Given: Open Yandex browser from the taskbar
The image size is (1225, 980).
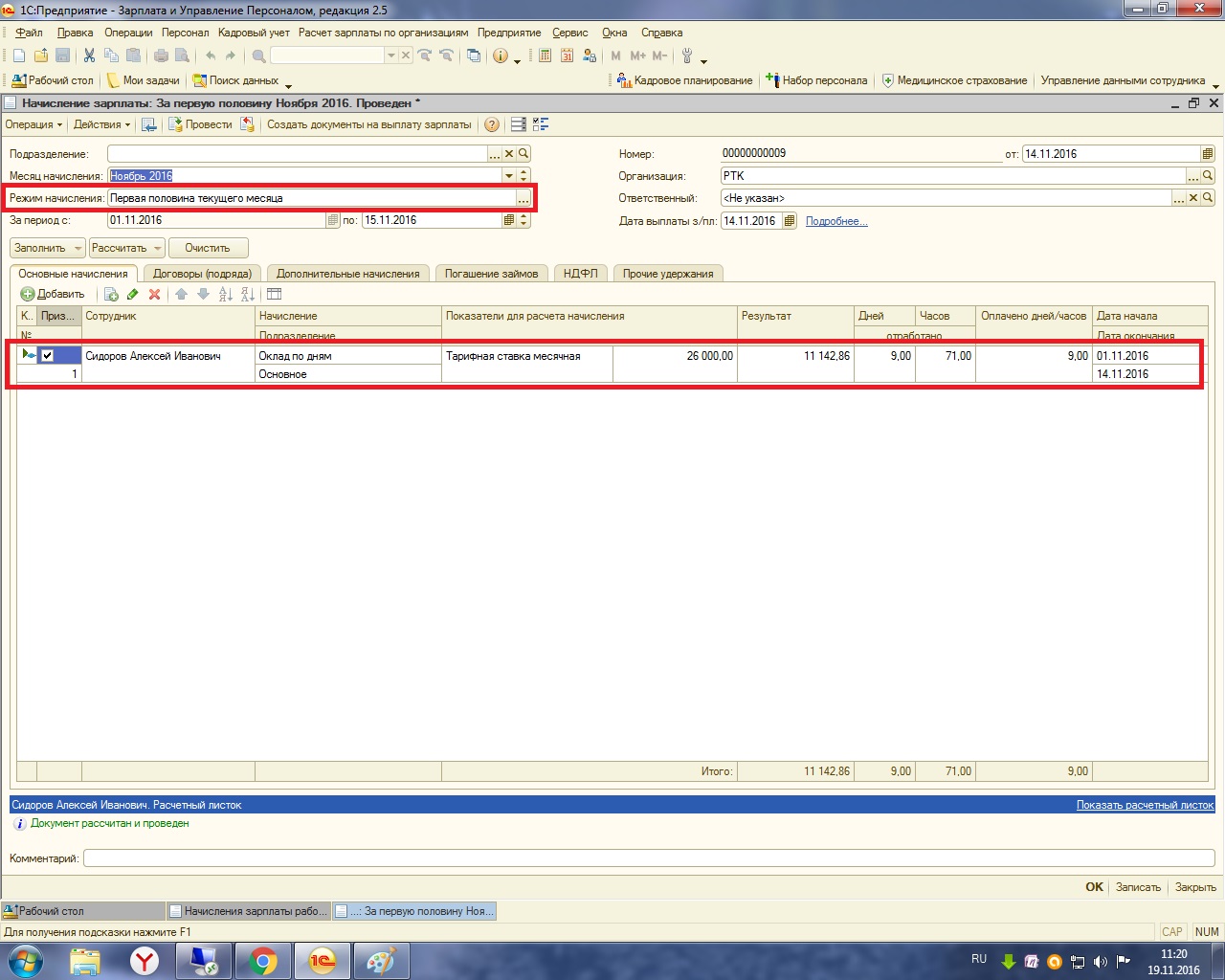Looking at the screenshot, I should pyautogui.click(x=145, y=961).
